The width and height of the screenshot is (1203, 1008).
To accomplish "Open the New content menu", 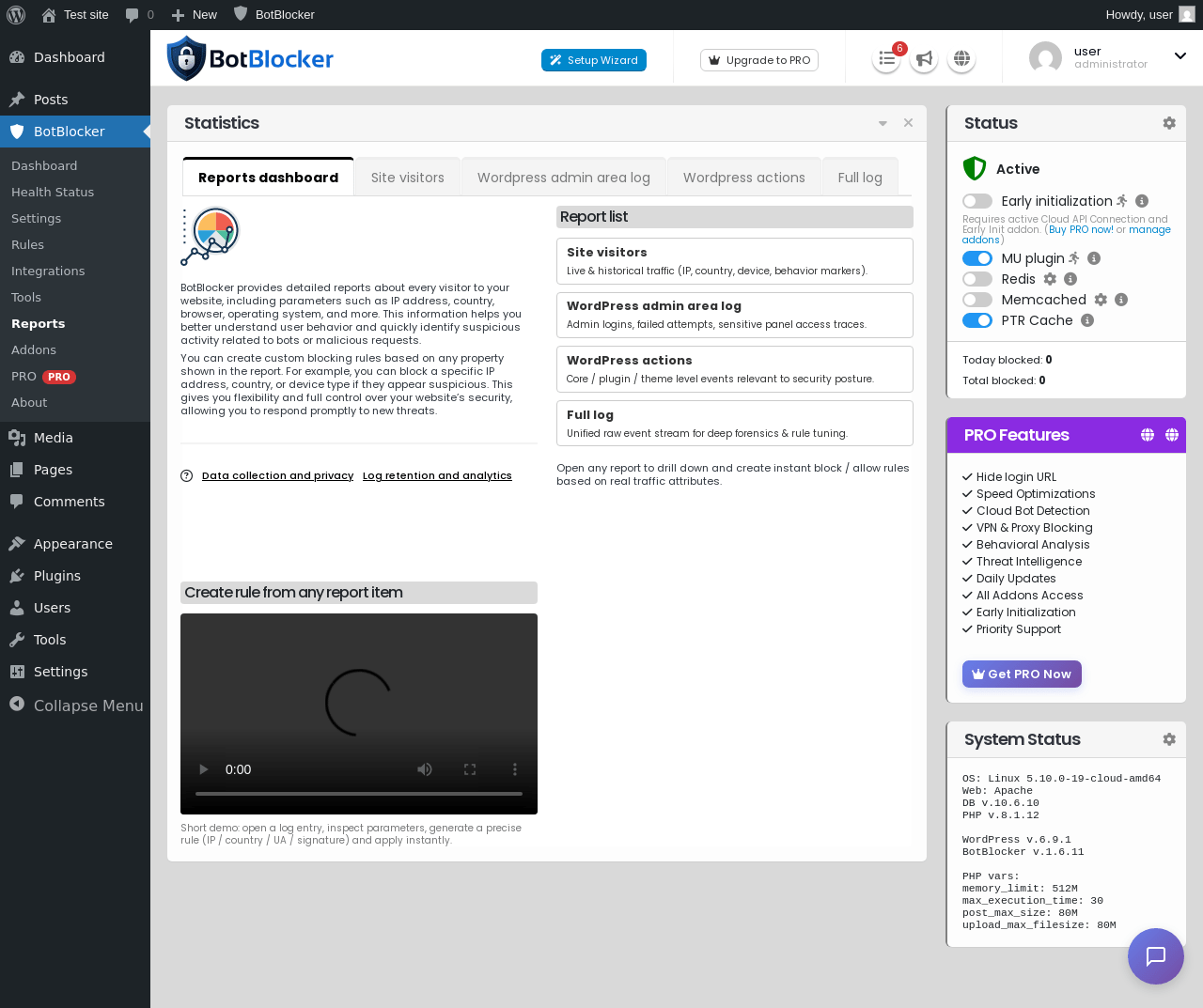I will click(194, 14).
